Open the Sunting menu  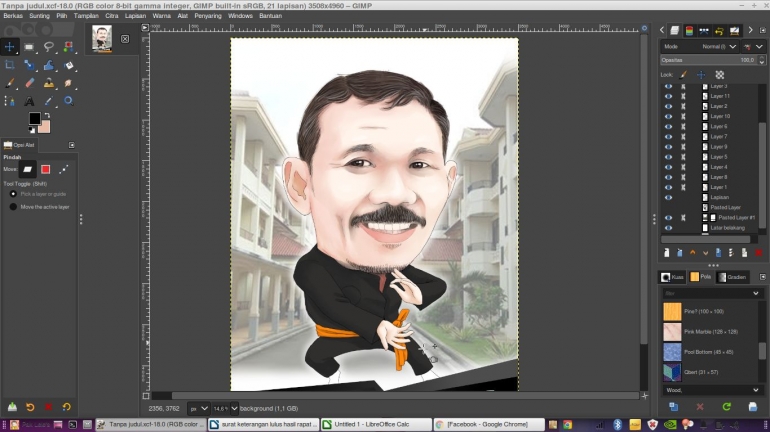pos(39,16)
